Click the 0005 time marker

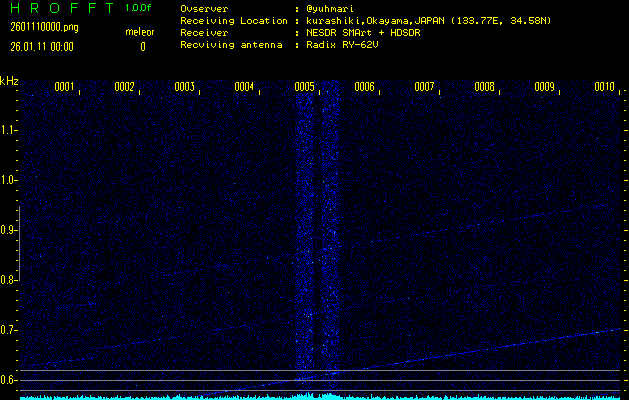point(305,87)
